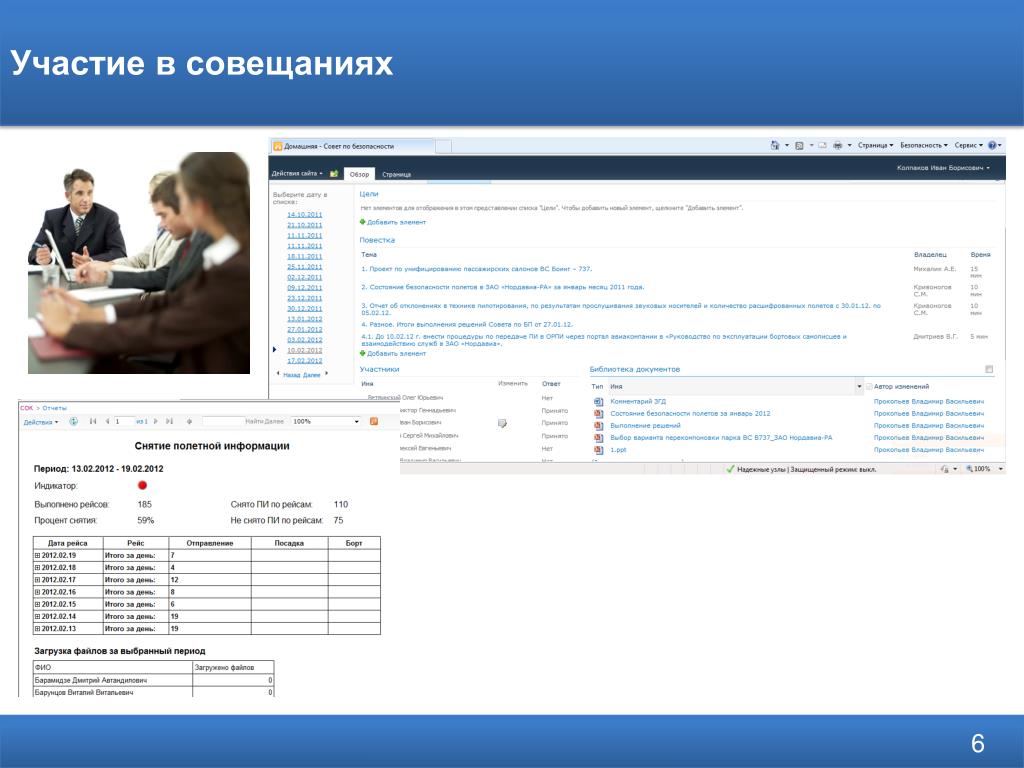Switch to the Обзор ribbon tab
The height and width of the screenshot is (768, 1024).
(359, 174)
